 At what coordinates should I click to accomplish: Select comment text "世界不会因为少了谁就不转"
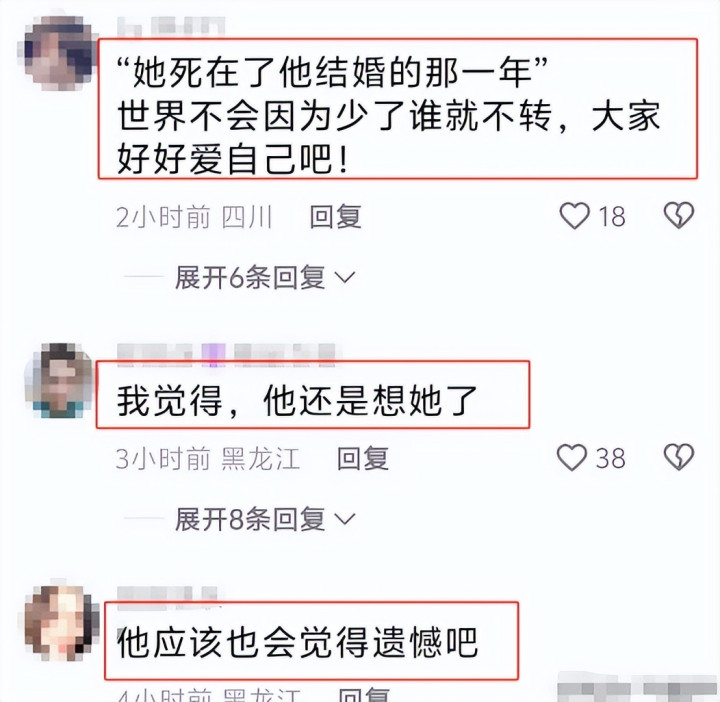click(334, 116)
